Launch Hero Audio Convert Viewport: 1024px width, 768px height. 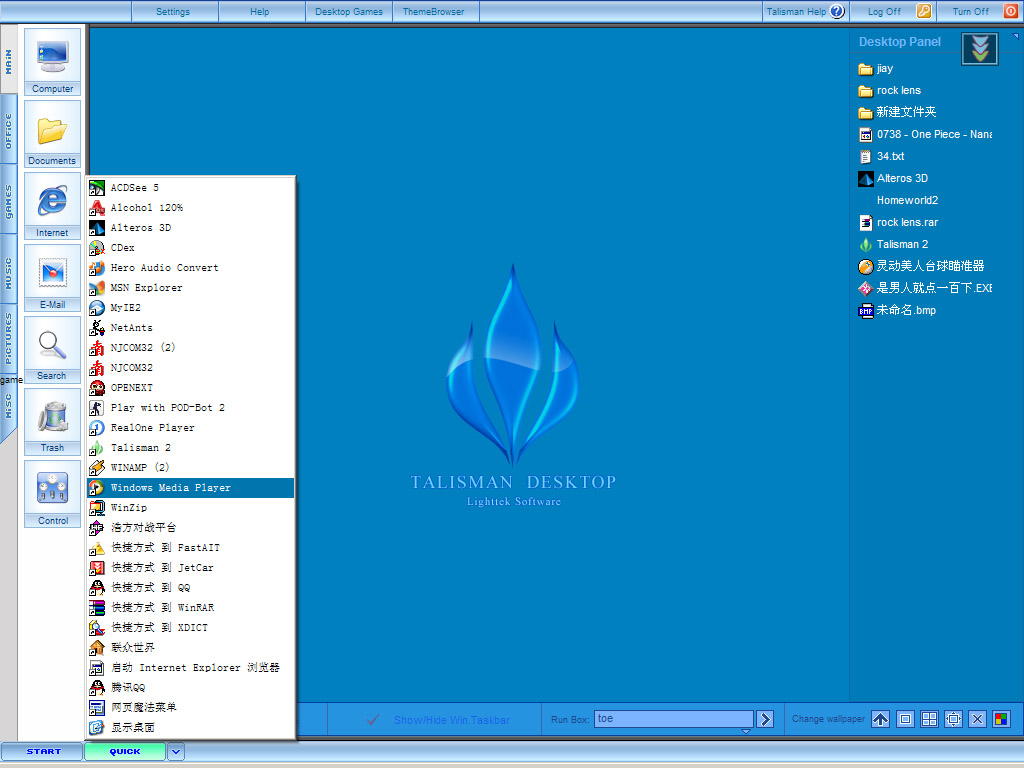[x=191, y=268]
